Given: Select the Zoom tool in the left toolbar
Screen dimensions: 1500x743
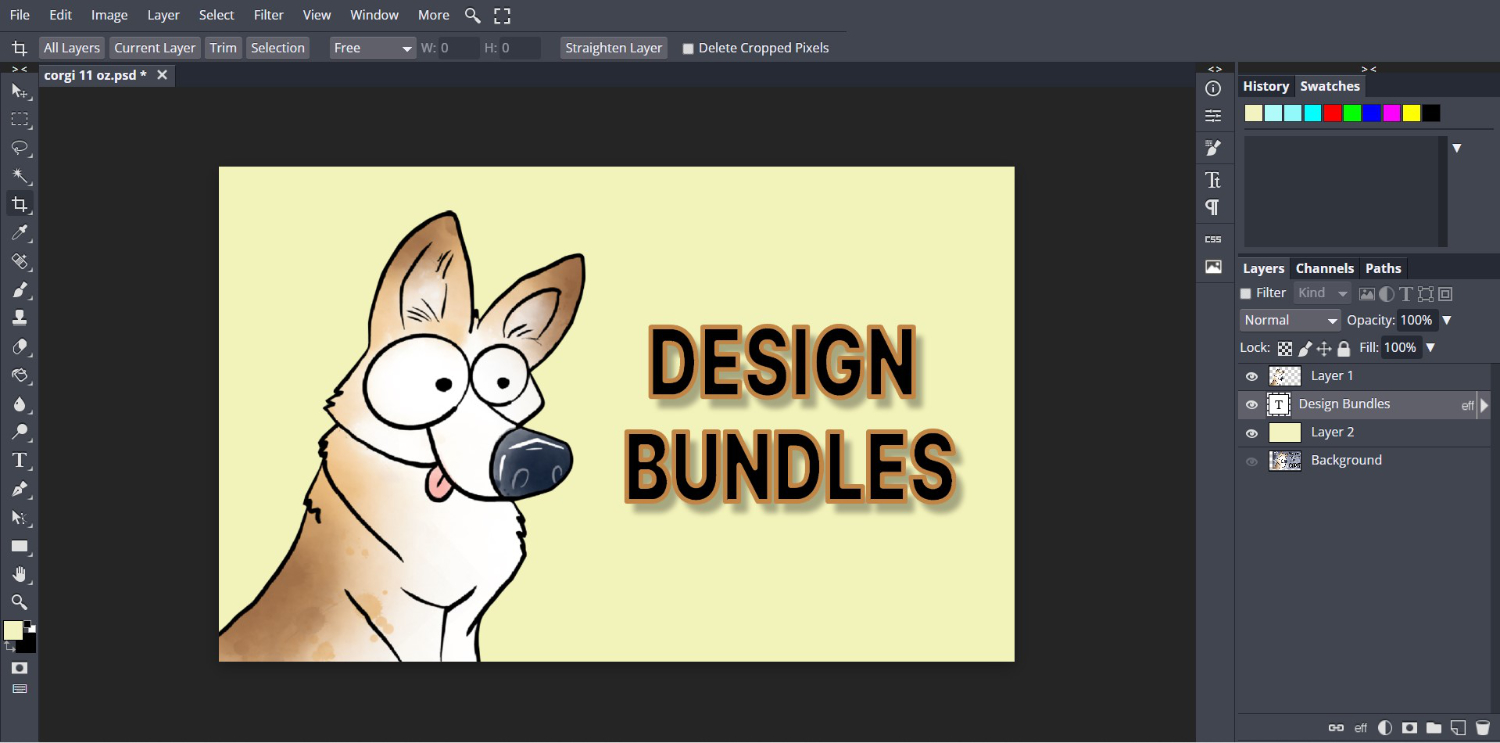Looking at the screenshot, I should click(x=19, y=602).
